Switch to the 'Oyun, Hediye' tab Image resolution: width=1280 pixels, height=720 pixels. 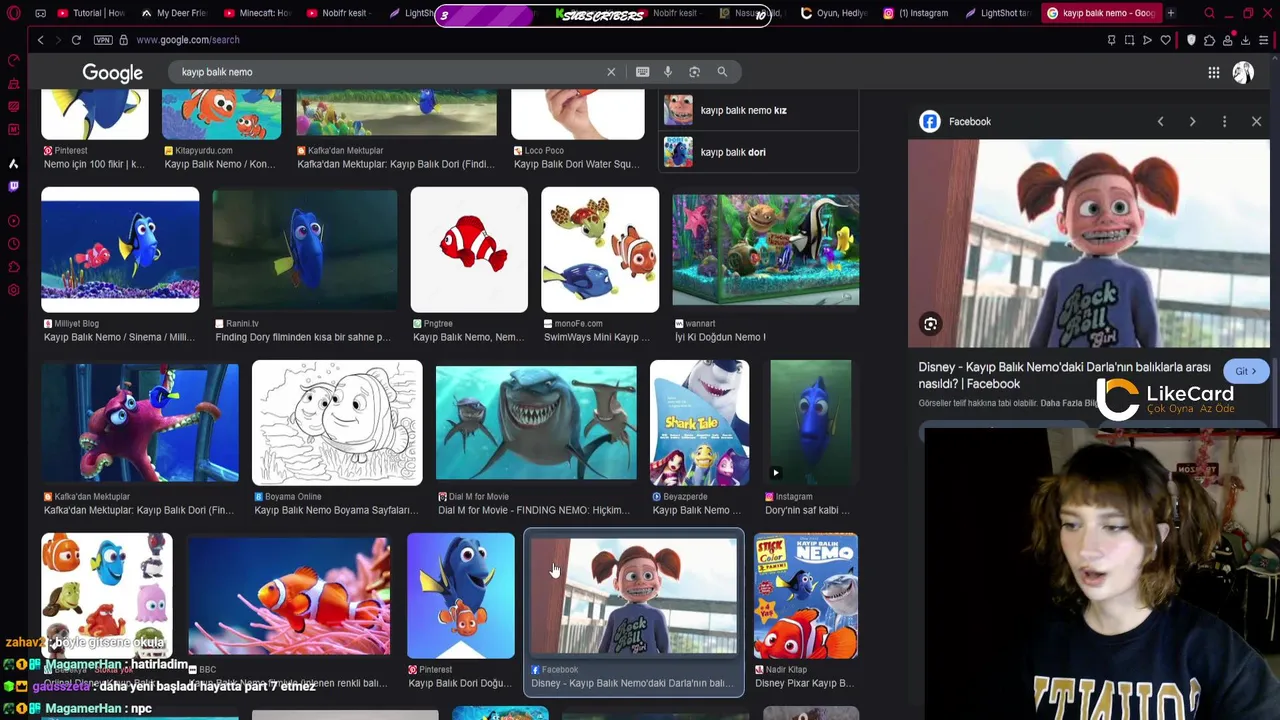(x=832, y=13)
